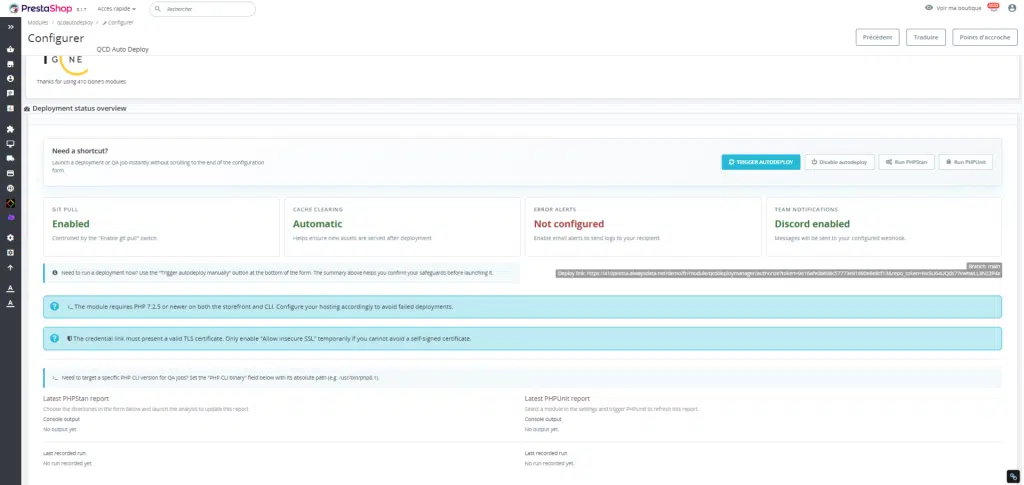Image resolution: width=1024 pixels, height=485 pixels.
Task: Click the 410 Gone module logo
Action: click(64, 63)
